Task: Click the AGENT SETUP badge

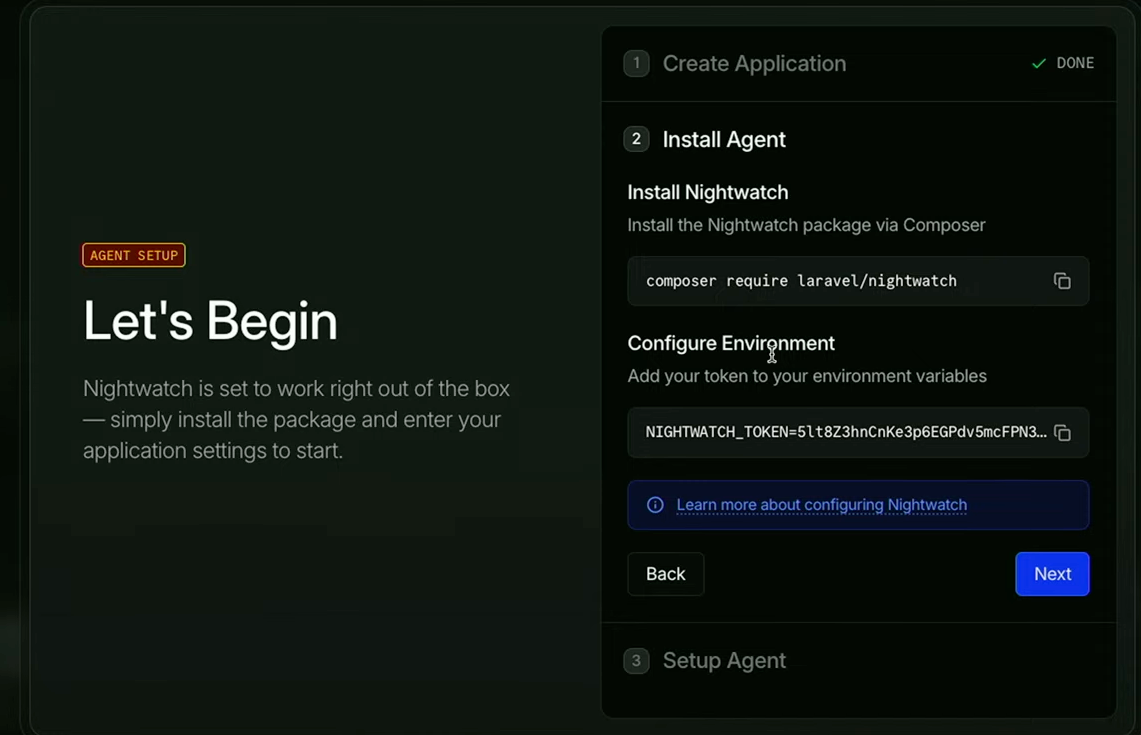Action: (x=134, y=255)
